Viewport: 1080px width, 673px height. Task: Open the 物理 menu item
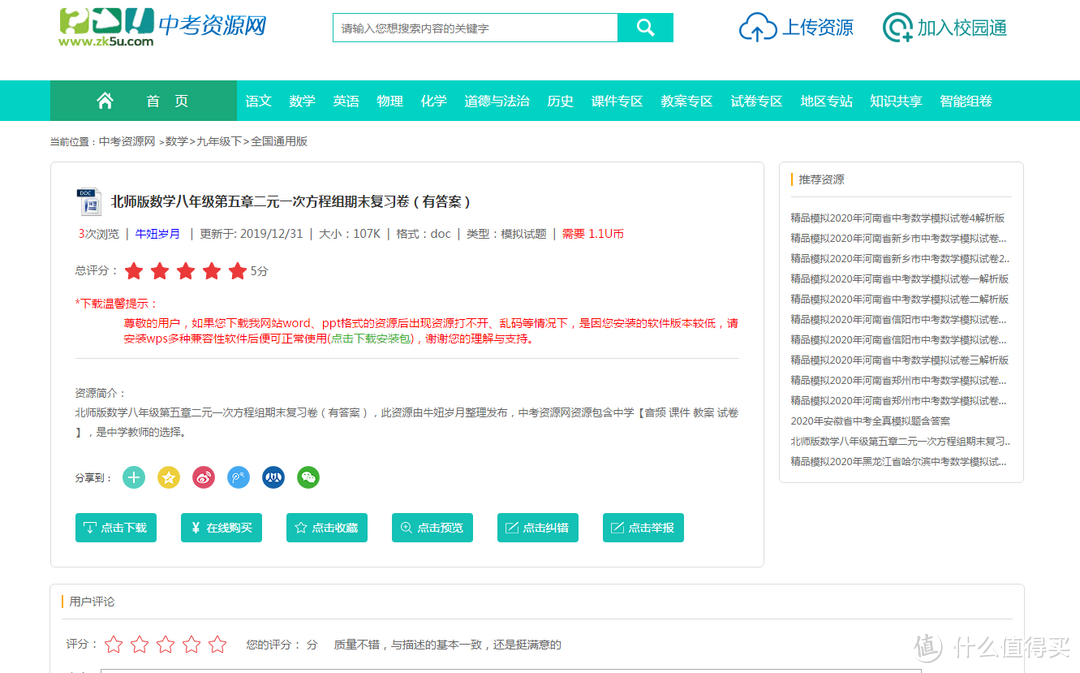click(390, 101)
